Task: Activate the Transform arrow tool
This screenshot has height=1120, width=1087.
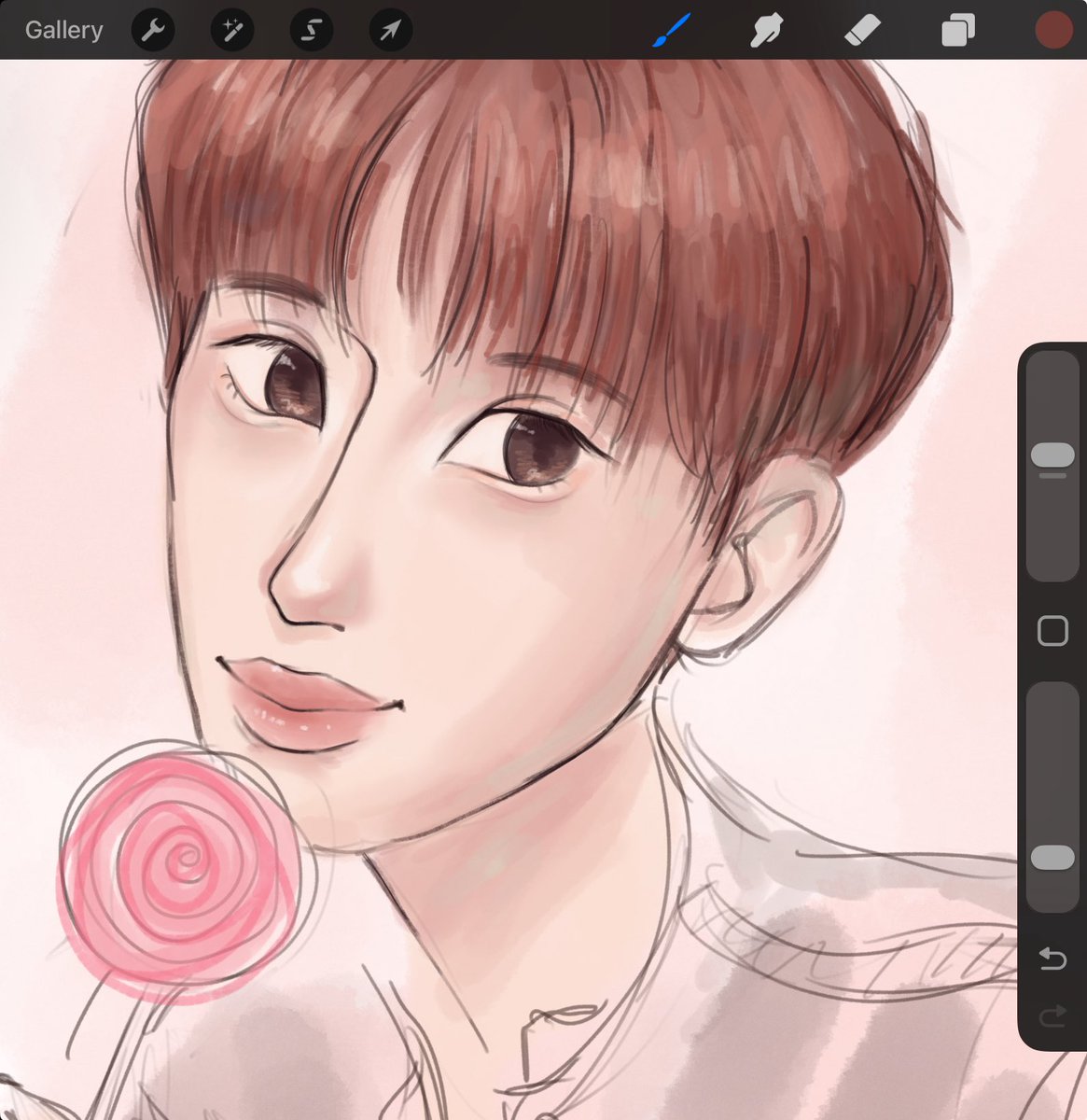Action: click(x=390, y=31)
